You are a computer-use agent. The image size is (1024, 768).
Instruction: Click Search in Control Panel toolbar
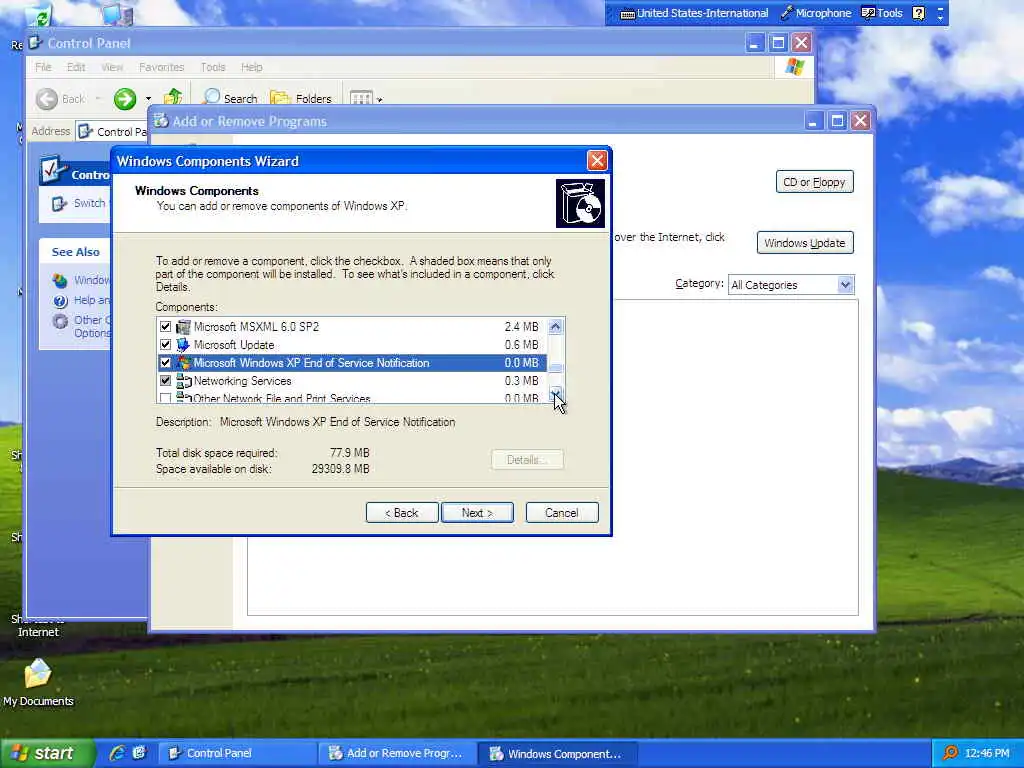click(x=230, y=98)
